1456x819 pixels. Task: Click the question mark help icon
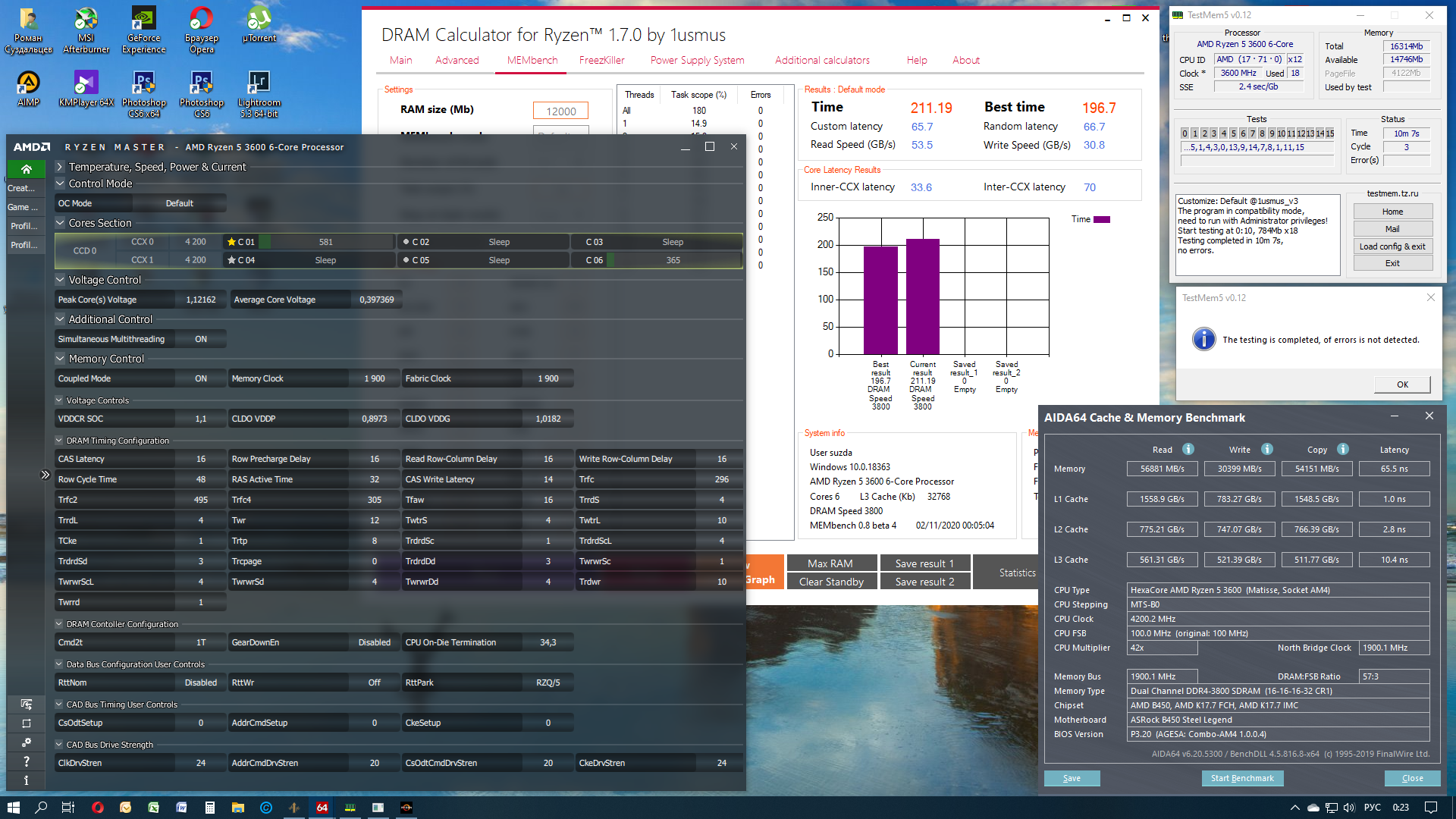click(x=26, y=761)
